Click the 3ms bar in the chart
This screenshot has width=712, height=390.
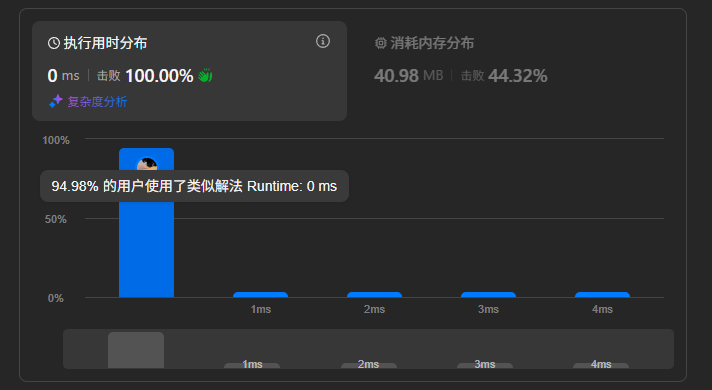tap(488, 295)
